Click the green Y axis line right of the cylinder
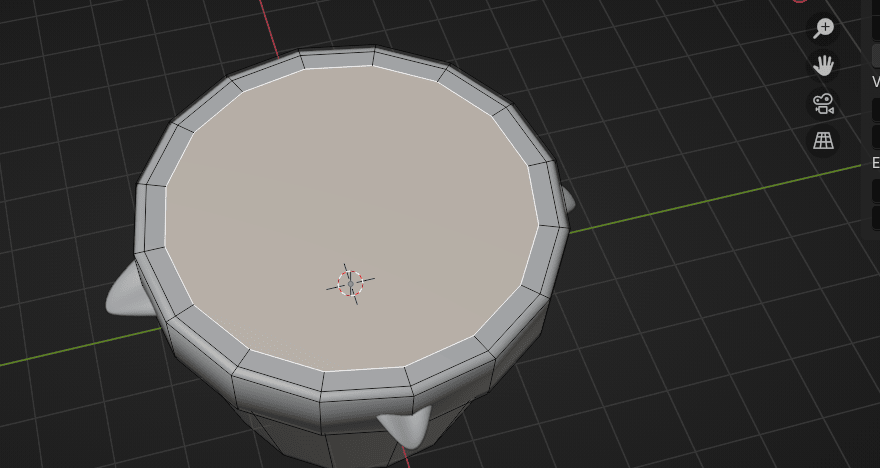The height and width of the screenshot is (468, 880). [x=700, y=198]
